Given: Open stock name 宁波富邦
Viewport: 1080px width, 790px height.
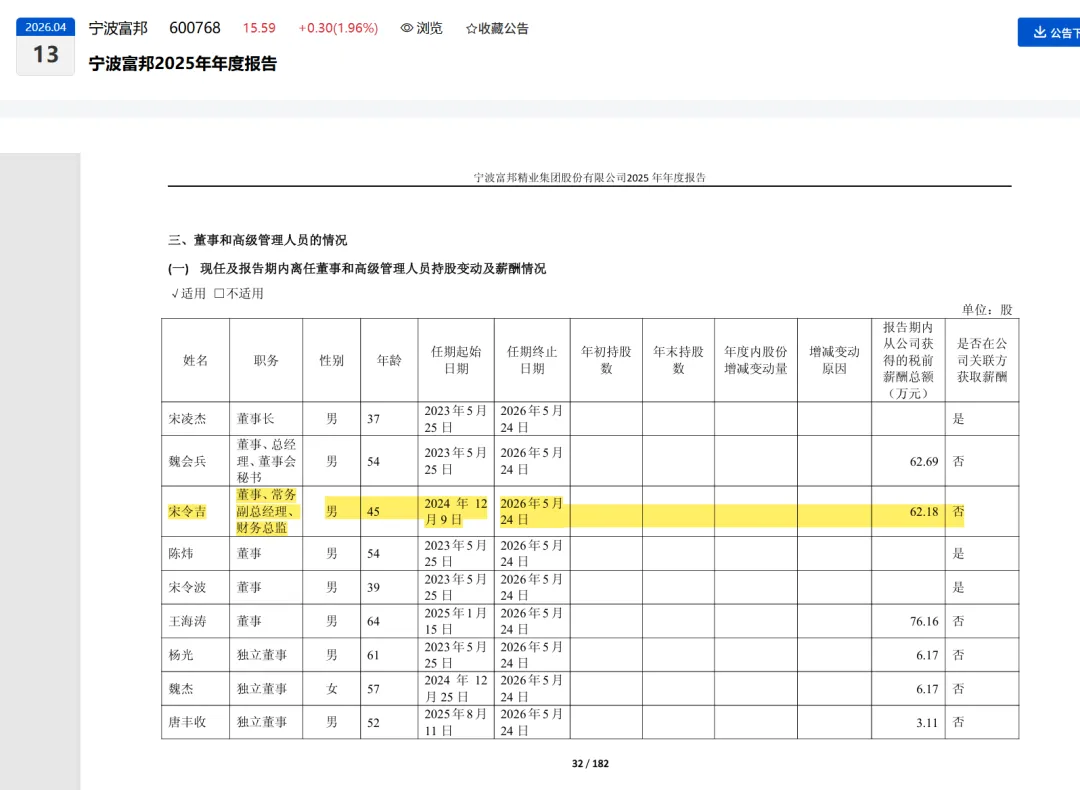Looking at the screenshot, I should click(x=118, y=28).
